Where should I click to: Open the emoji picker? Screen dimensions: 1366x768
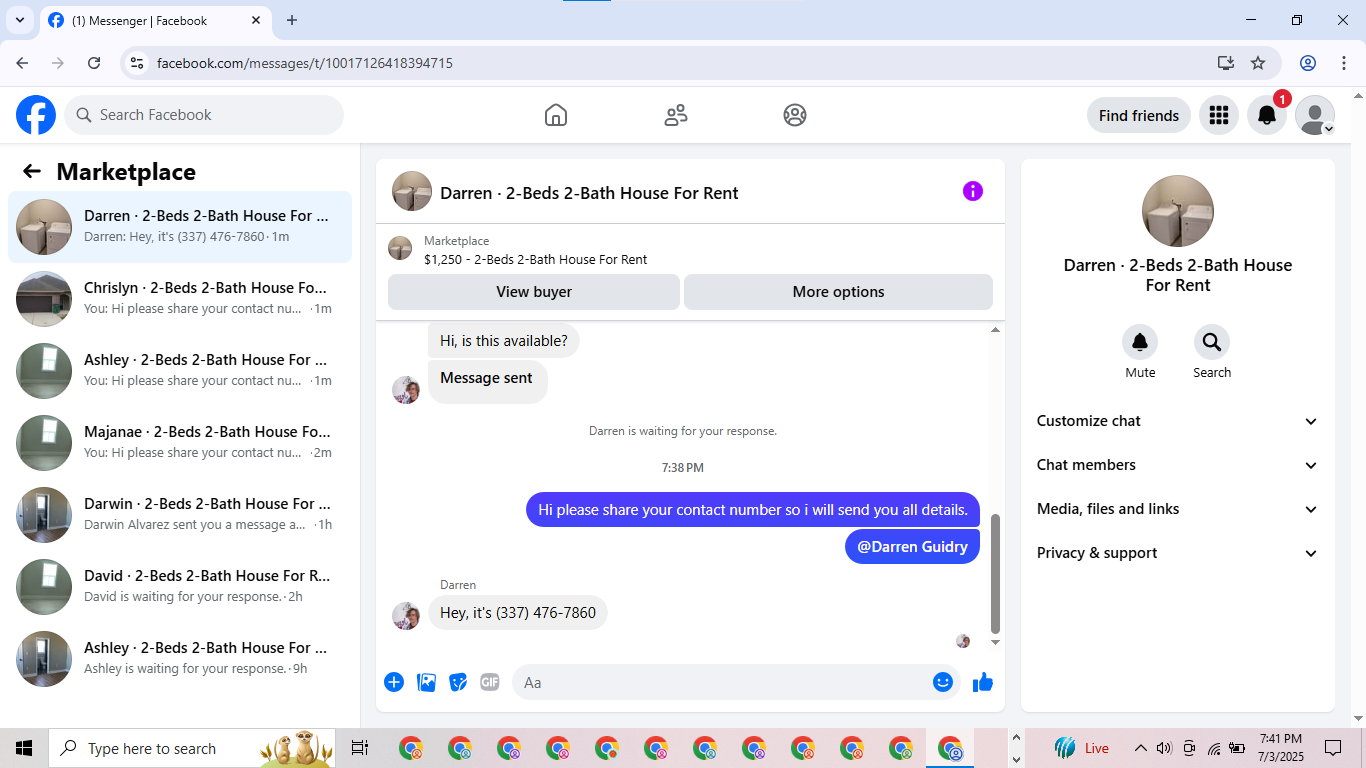(x=943, y=682)
